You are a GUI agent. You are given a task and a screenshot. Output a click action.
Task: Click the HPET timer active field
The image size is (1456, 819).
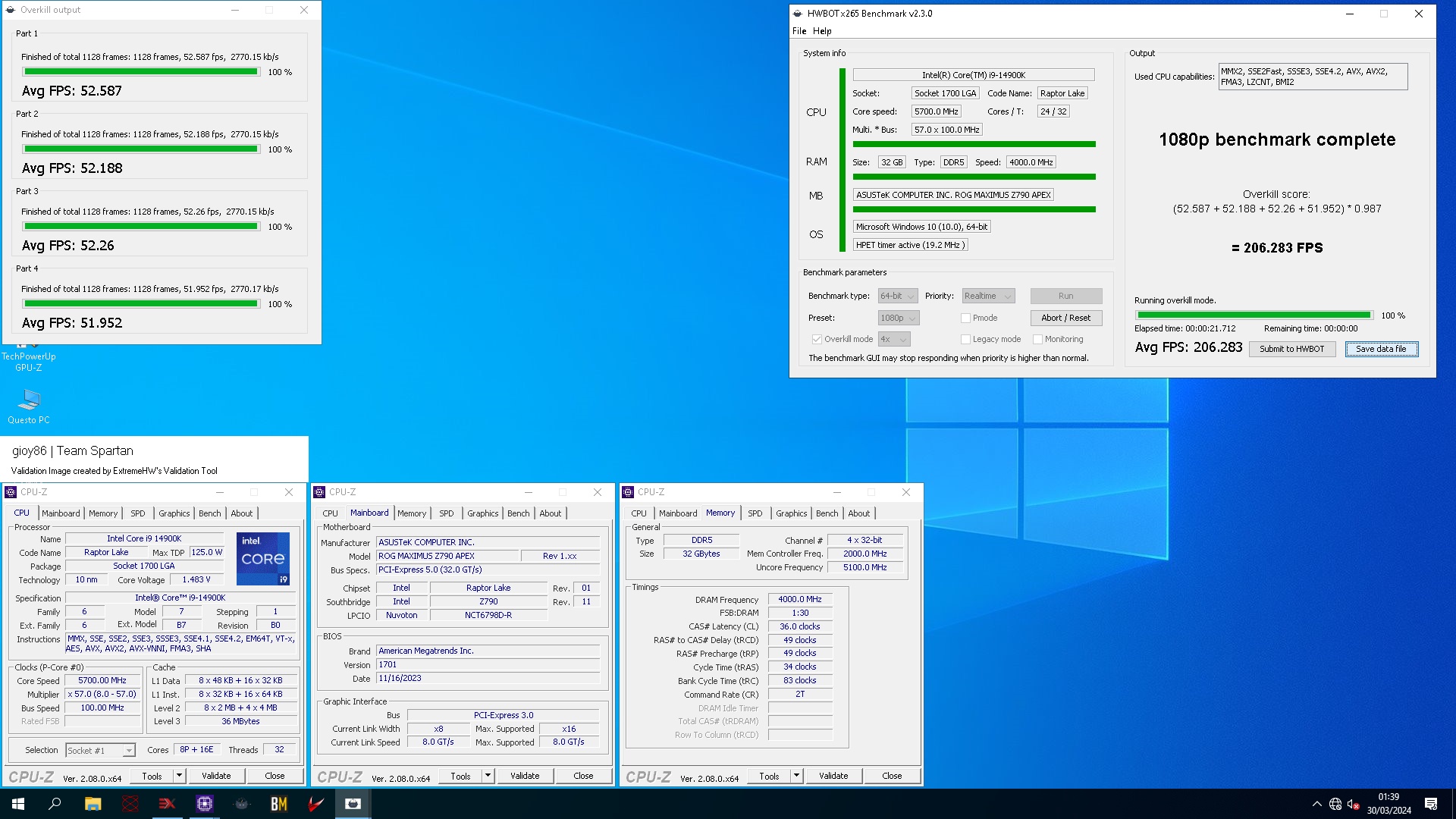tap(910, 245)
